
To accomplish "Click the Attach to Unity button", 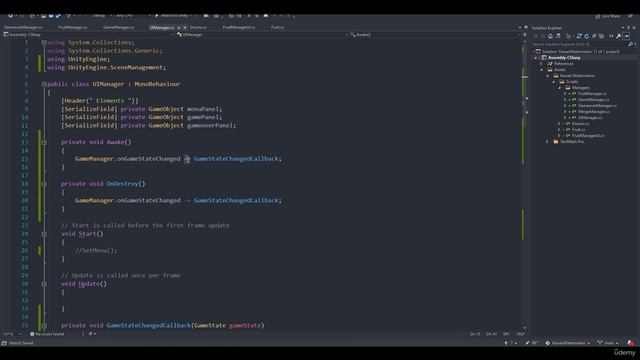I will [173, 16].
